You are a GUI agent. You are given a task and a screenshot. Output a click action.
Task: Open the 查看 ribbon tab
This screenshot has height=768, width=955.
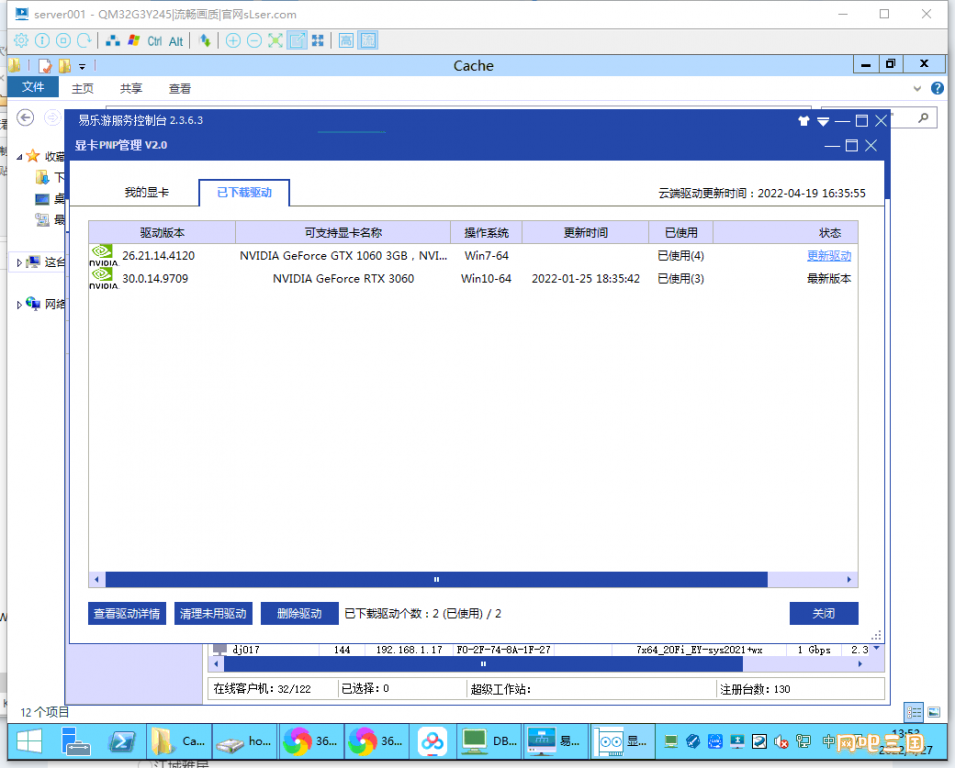click(180, 88)
